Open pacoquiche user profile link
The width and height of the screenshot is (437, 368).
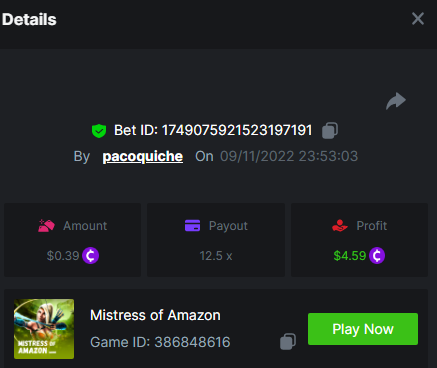click(143, 156)
